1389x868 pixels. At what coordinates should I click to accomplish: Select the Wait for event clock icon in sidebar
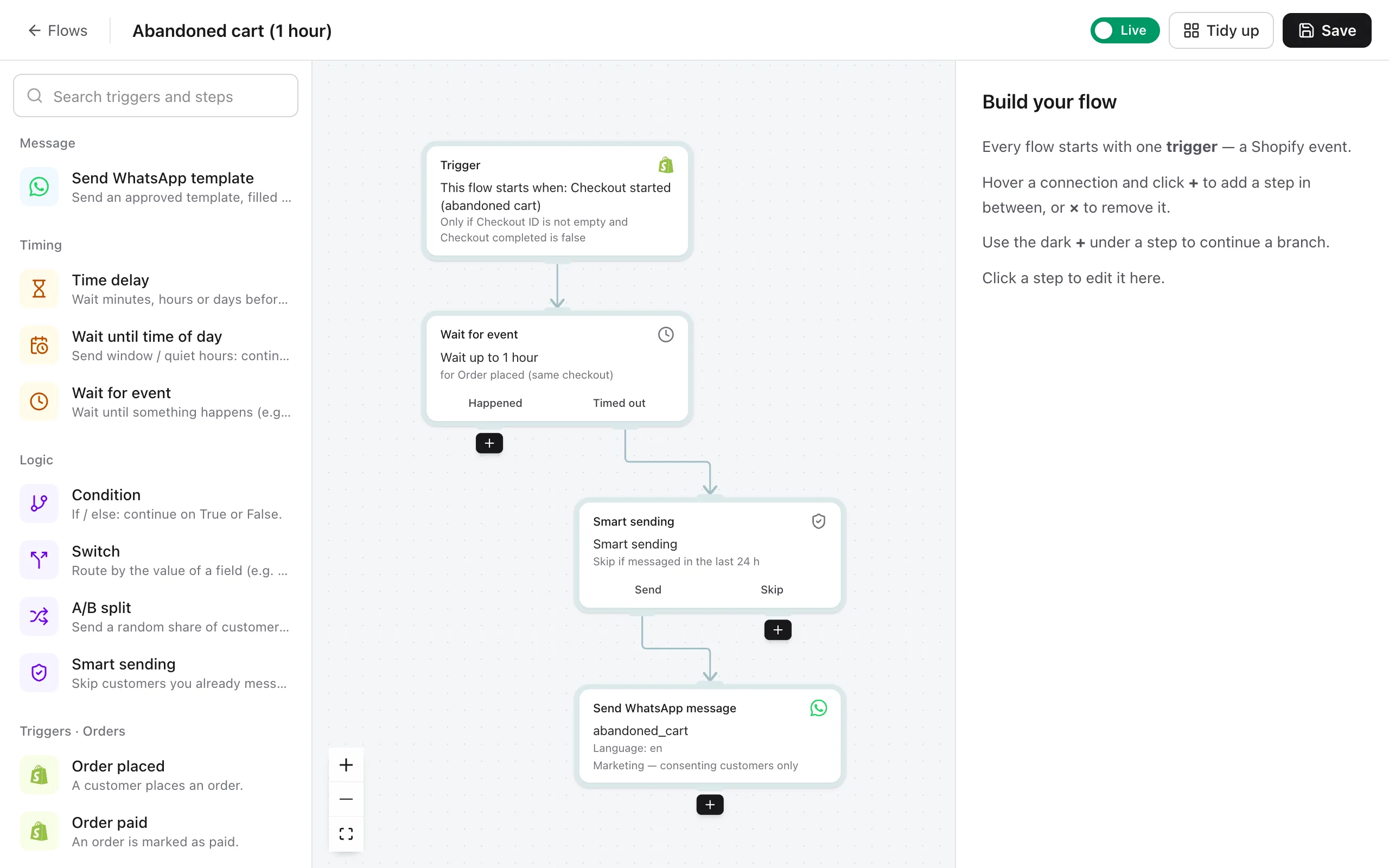point(39,401)
